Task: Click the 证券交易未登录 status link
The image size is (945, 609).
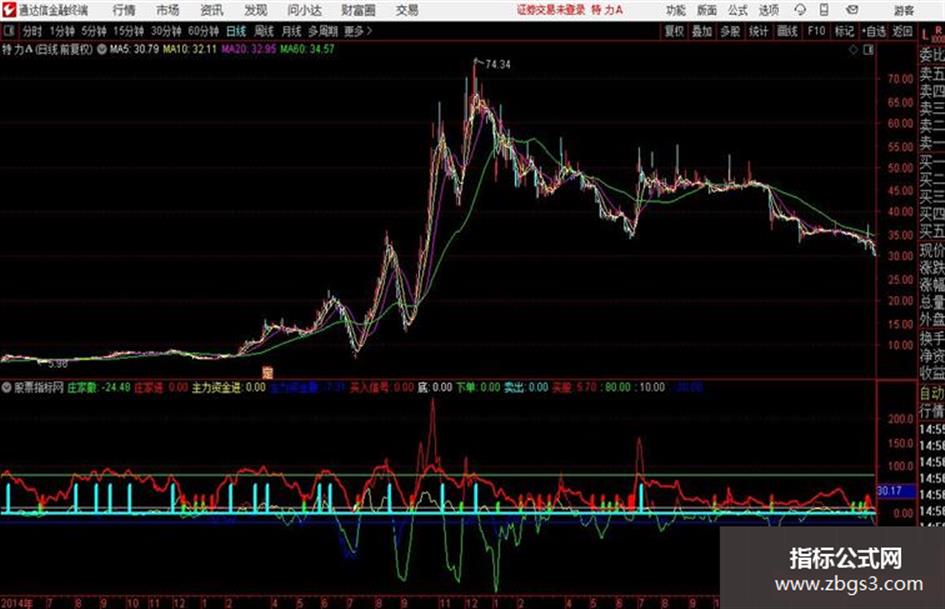Action: 551,10
